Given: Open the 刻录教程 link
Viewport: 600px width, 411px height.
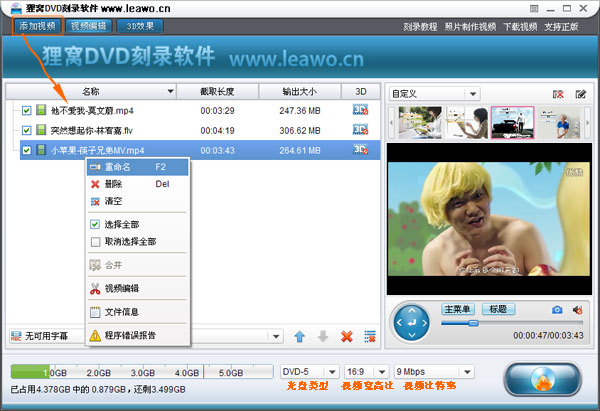Looking at the screenshot, I should pos(420,27).
